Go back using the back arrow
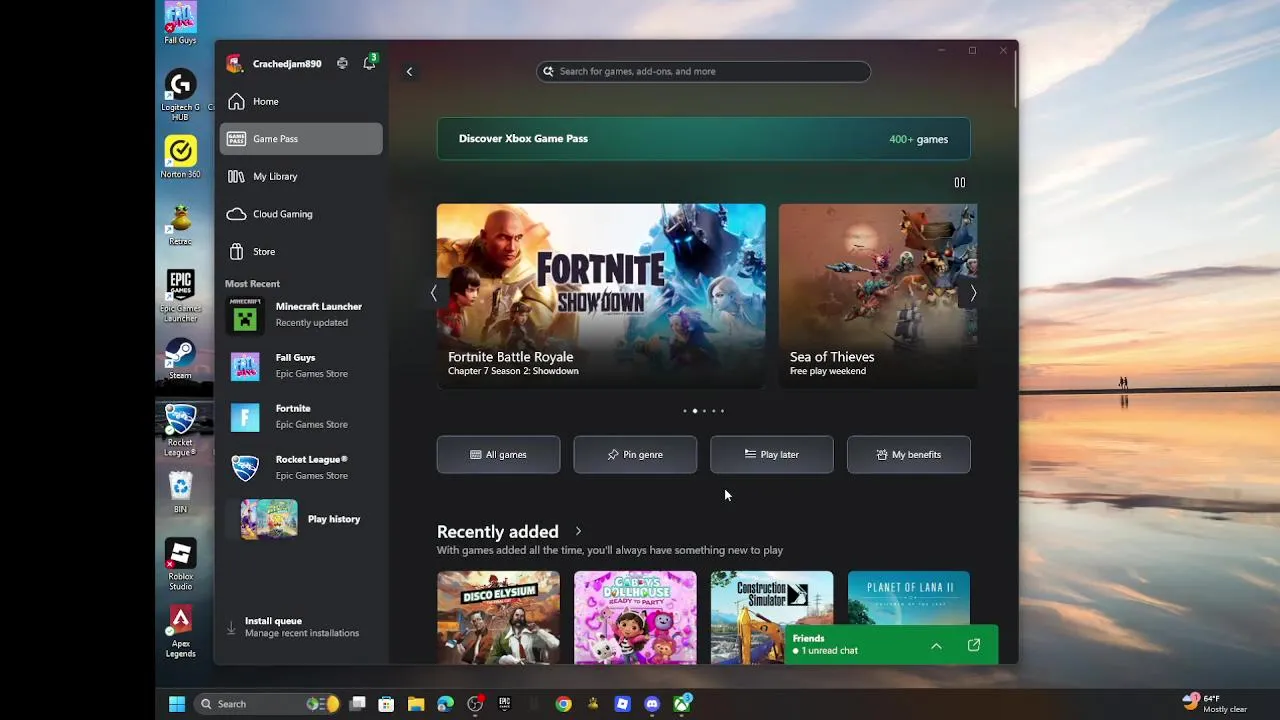 [409, 71]
